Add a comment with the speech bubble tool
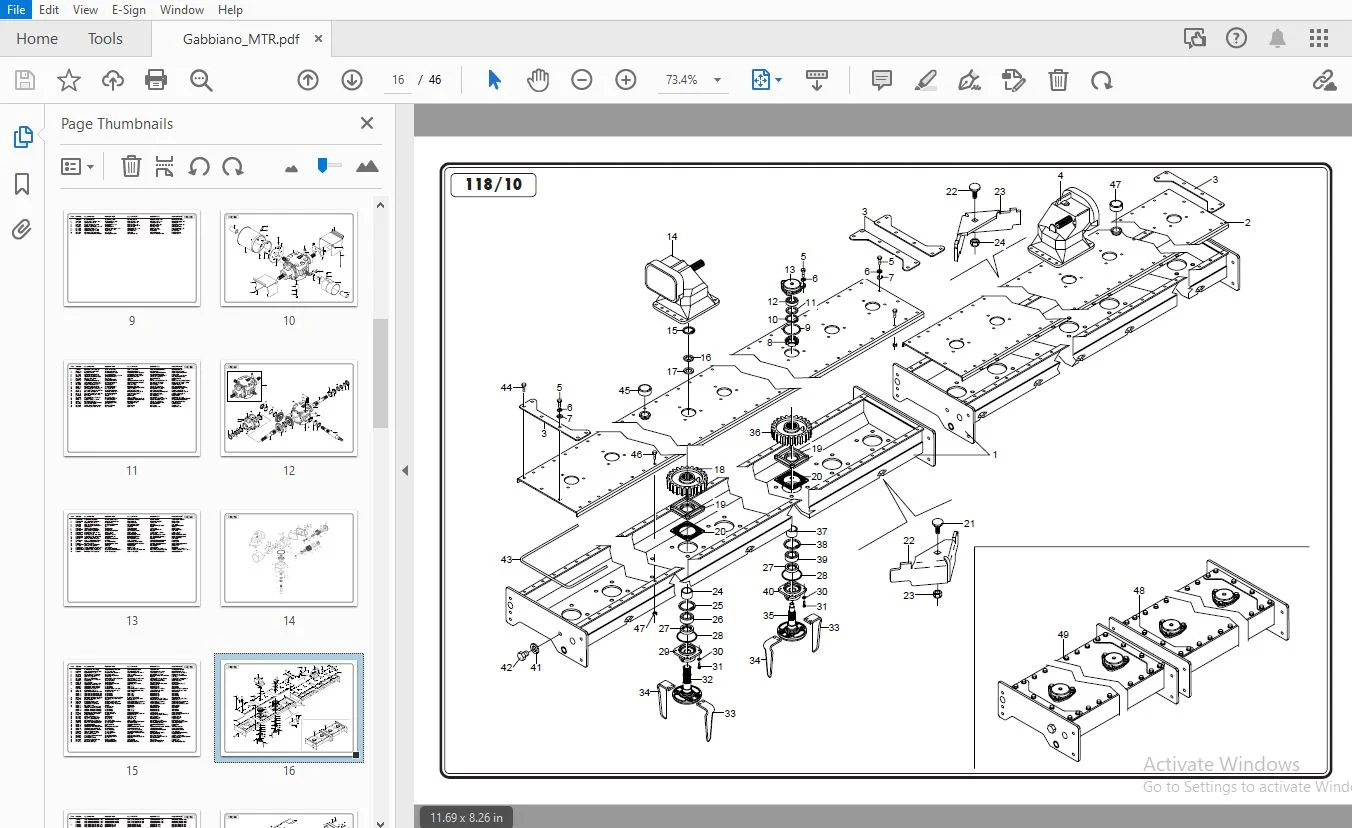Screen dimensions: 1352x828 point(882,80)
